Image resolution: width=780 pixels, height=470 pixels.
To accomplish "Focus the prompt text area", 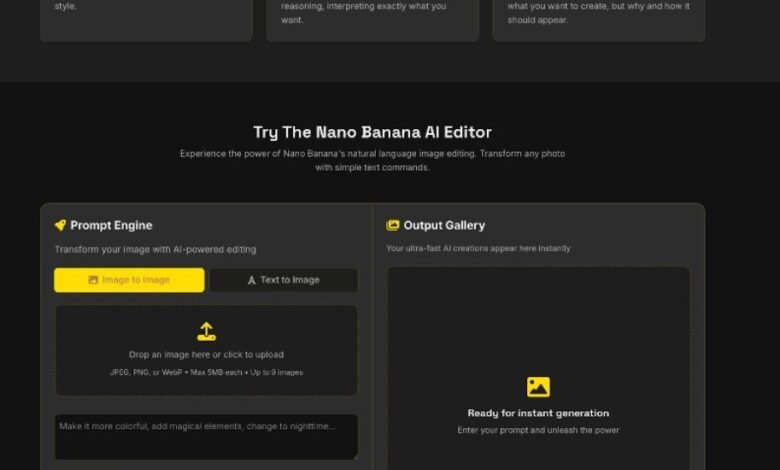I will 206,437.
